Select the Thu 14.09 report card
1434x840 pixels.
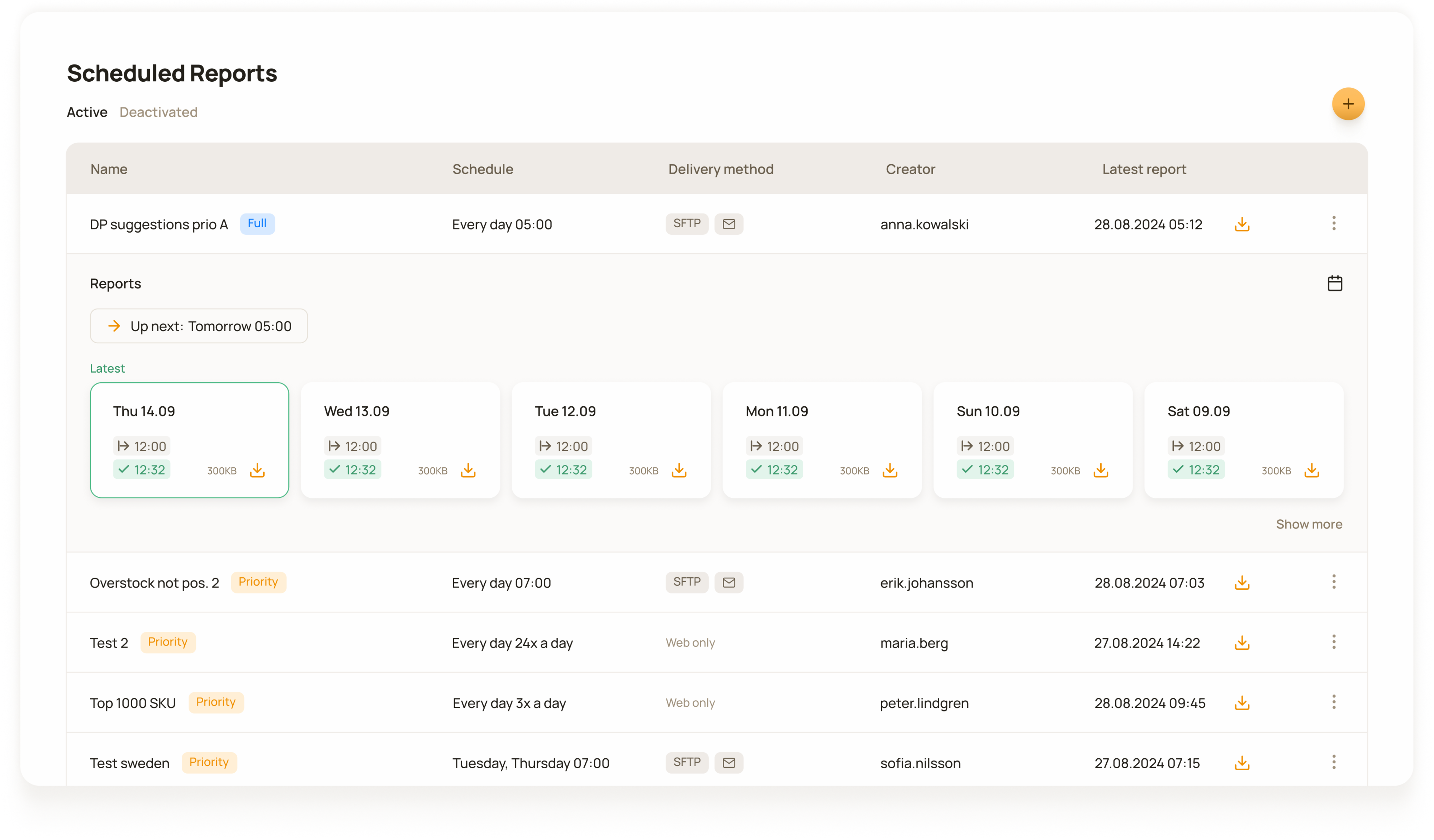[190, 440]
